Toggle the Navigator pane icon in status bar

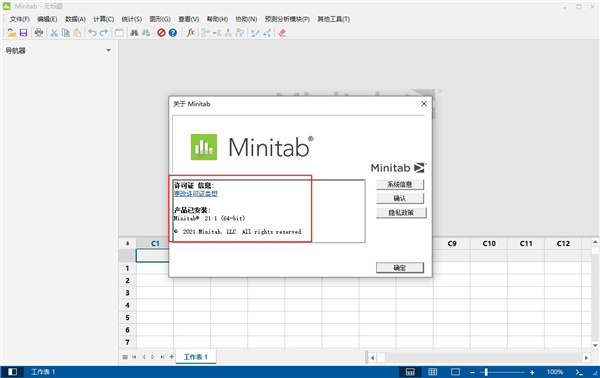point(12,372)
